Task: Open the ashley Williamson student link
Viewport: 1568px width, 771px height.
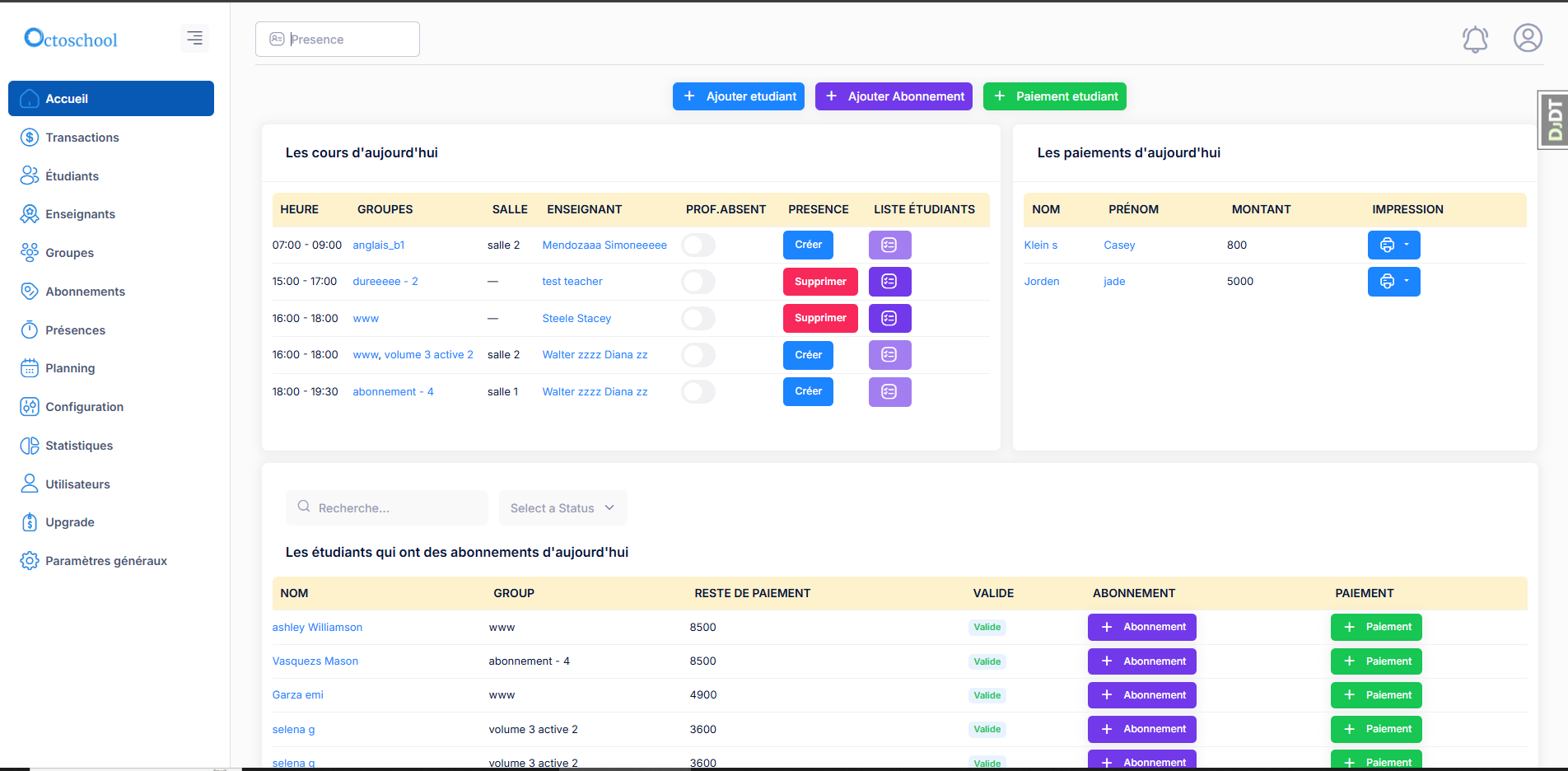Action: pos(317,628)
